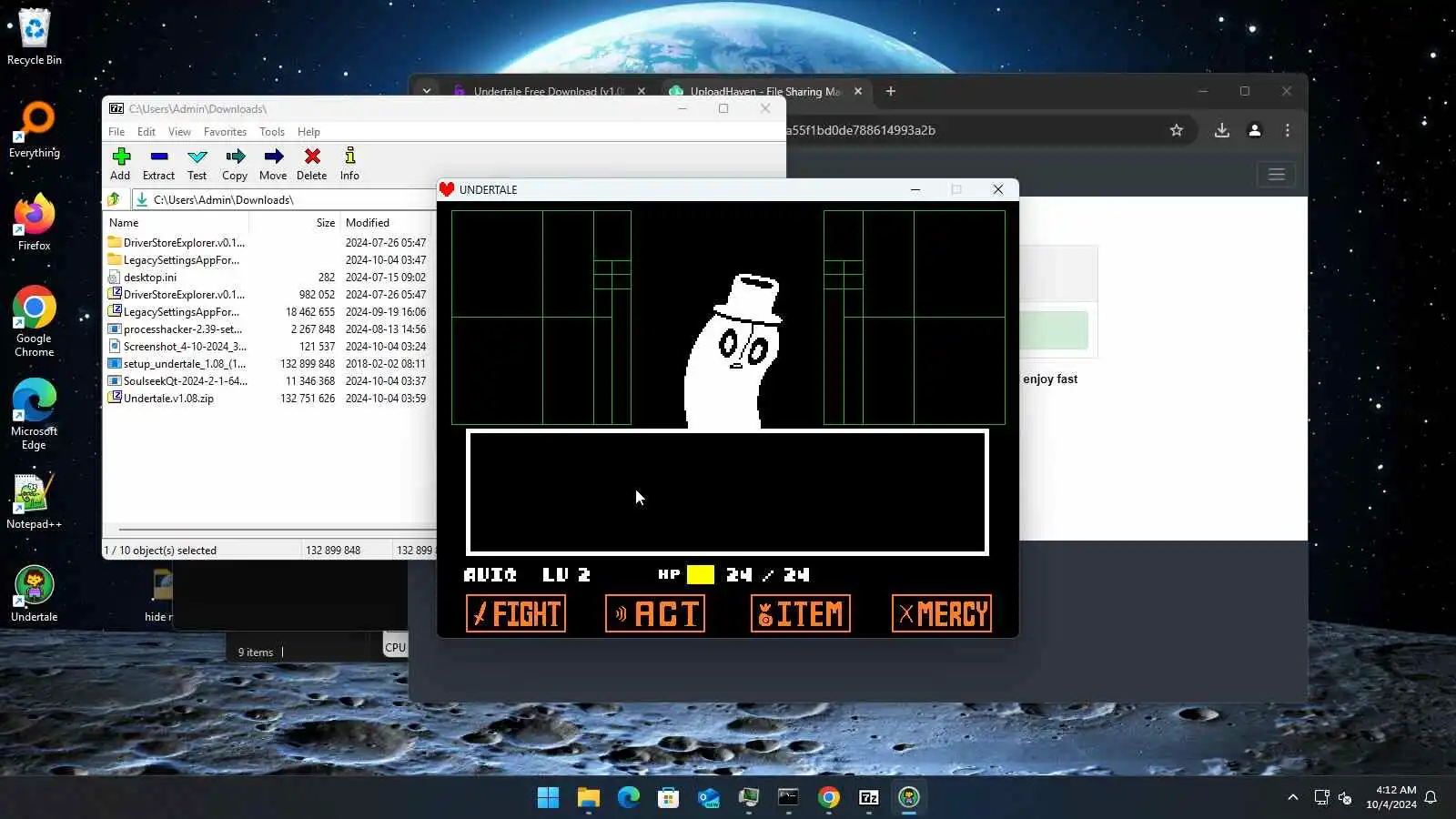
Task: Select the Firefox desktop shortcut
Action: (35, 223)
